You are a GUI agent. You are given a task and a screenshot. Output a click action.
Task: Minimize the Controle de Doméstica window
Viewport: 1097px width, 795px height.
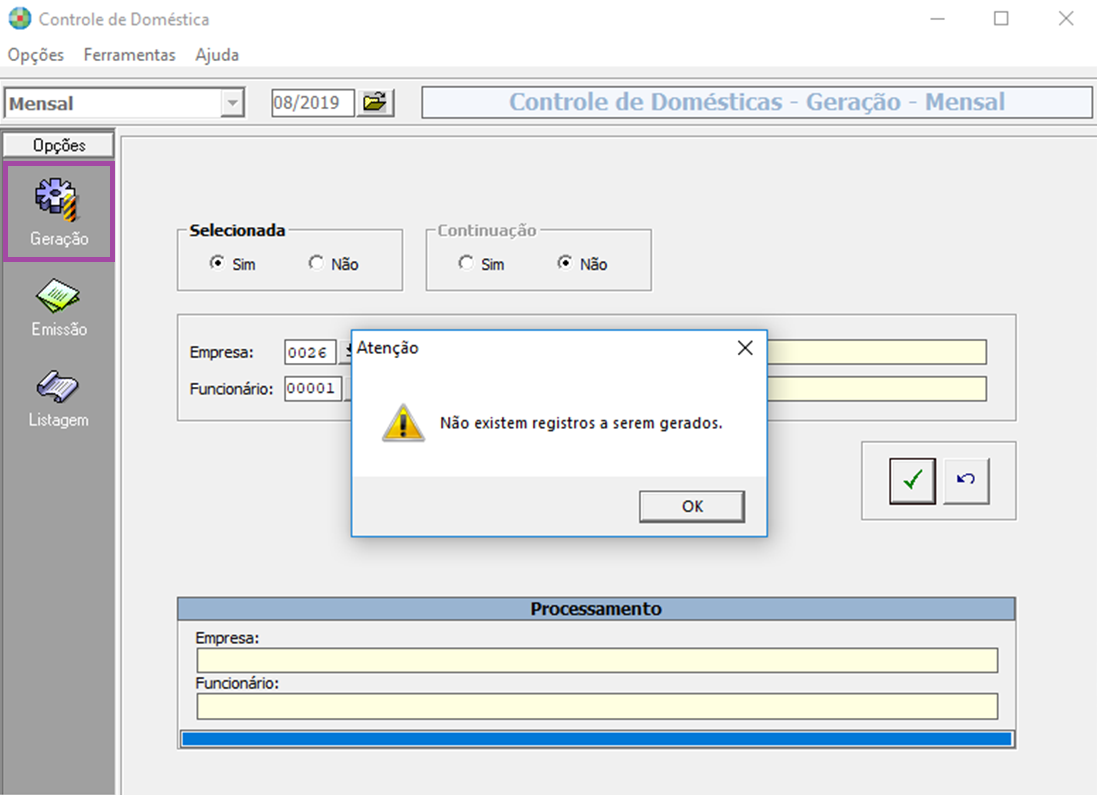click(x=937, y=19)
